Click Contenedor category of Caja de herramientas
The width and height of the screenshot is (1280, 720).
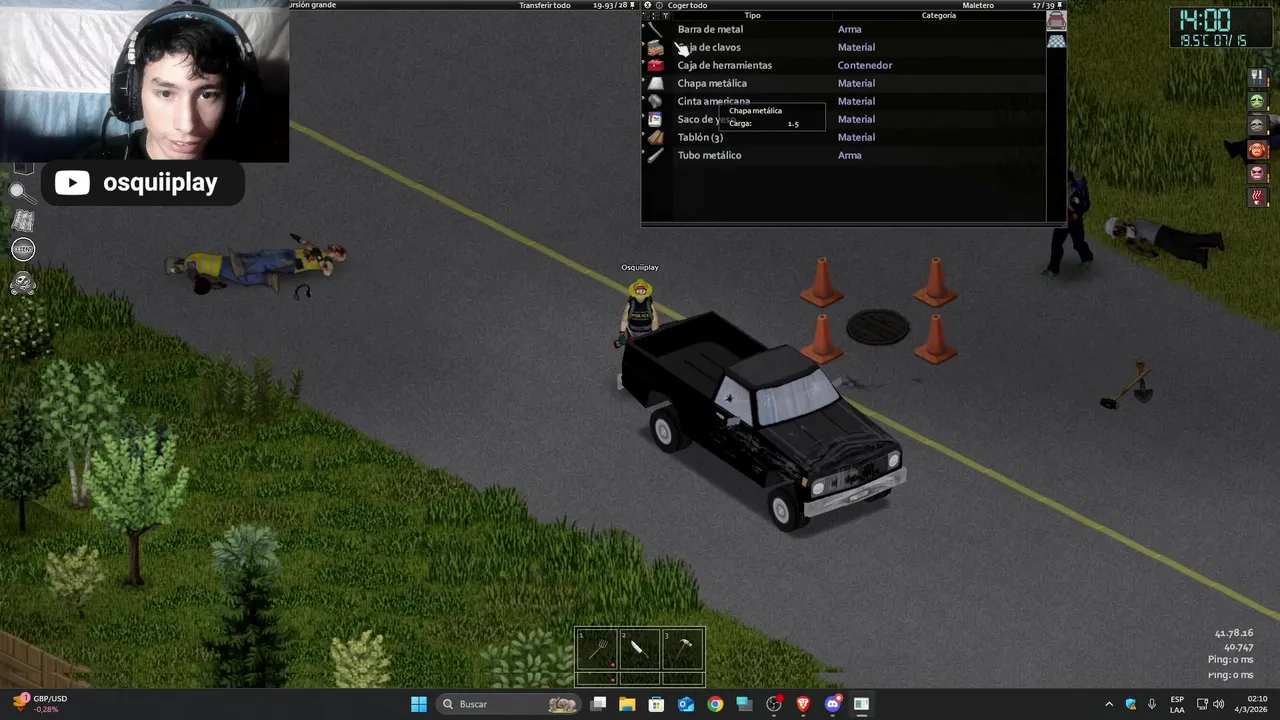click(865, 65)
